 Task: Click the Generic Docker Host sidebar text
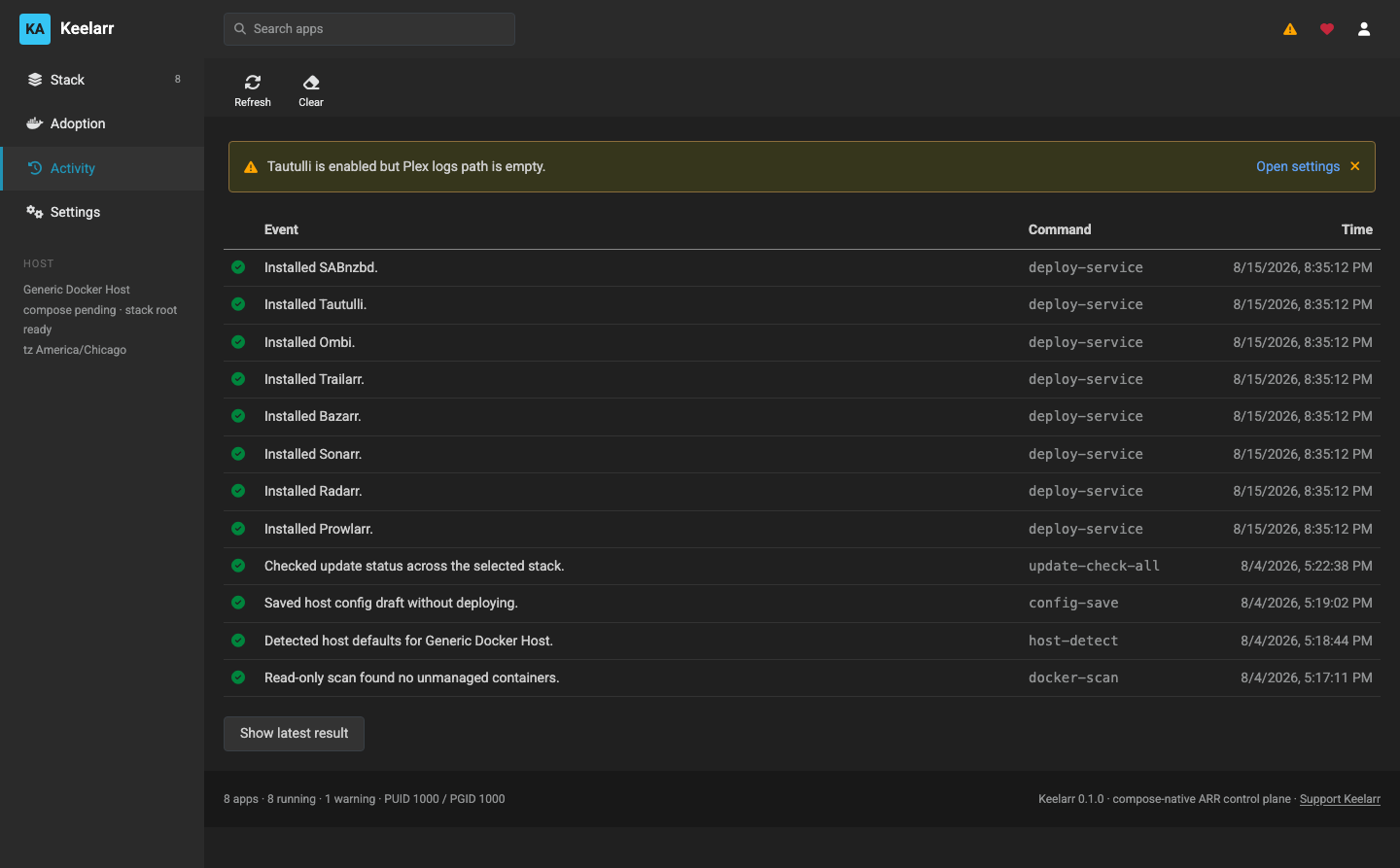tap(77, 290)
